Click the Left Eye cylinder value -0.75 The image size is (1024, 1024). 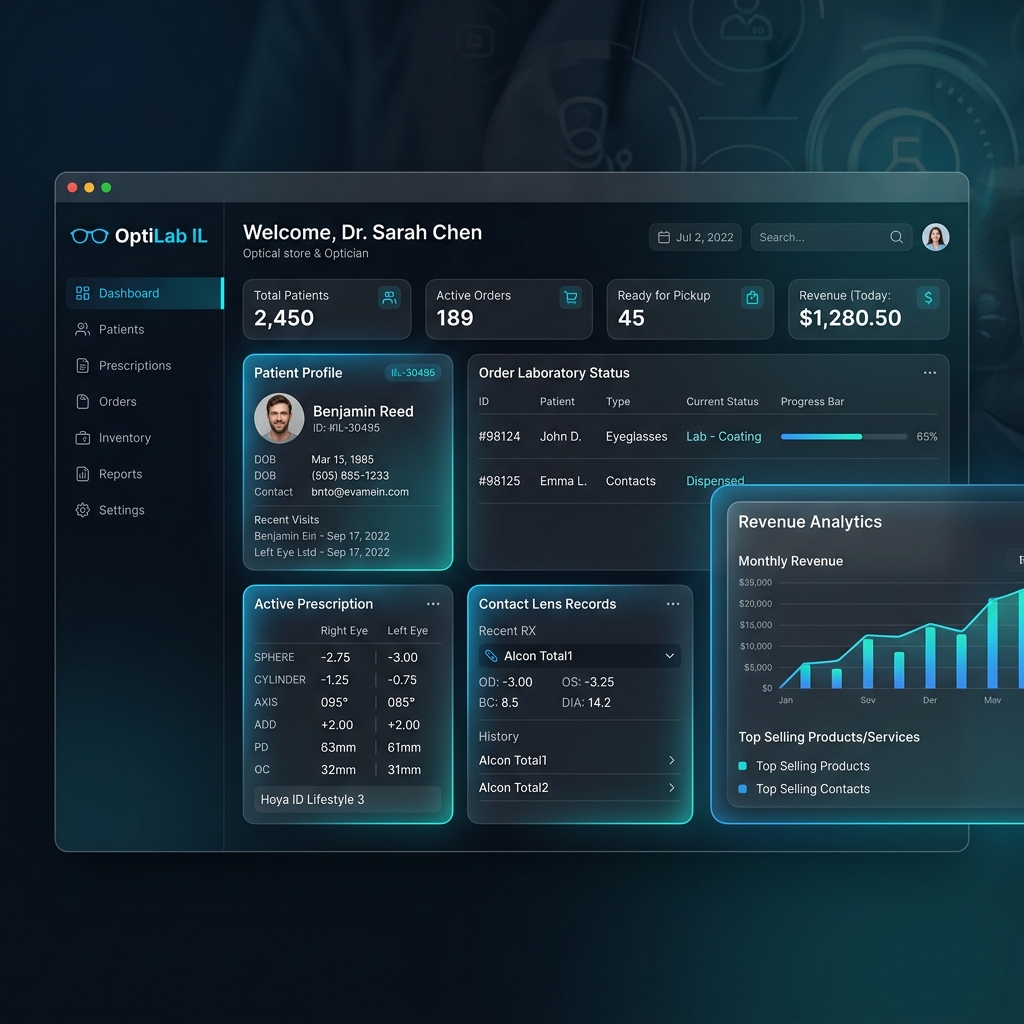[x=402, y=680]
